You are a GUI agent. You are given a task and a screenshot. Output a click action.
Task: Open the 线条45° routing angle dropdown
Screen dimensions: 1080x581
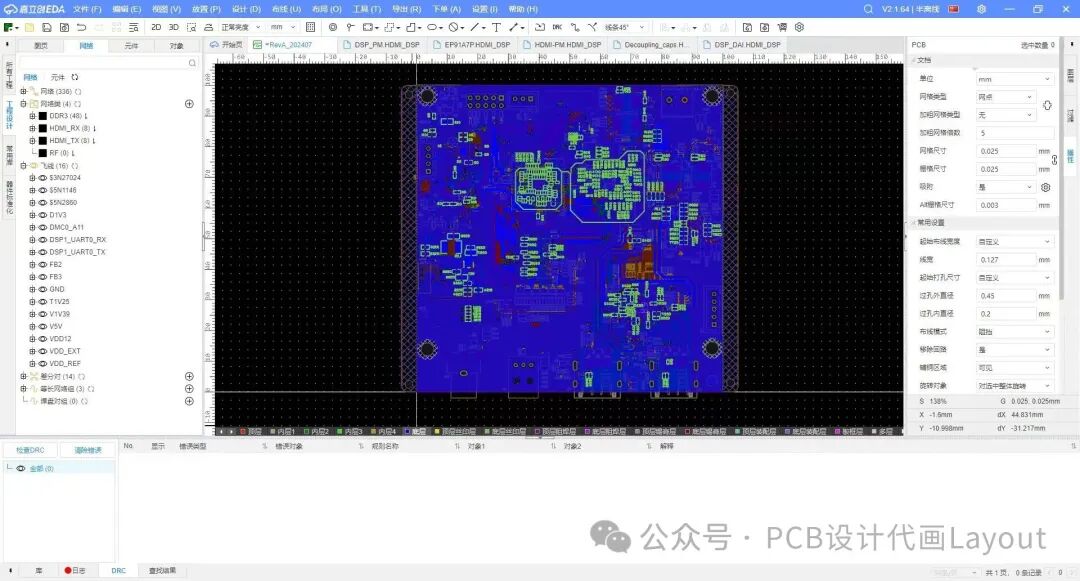[625, 28]
